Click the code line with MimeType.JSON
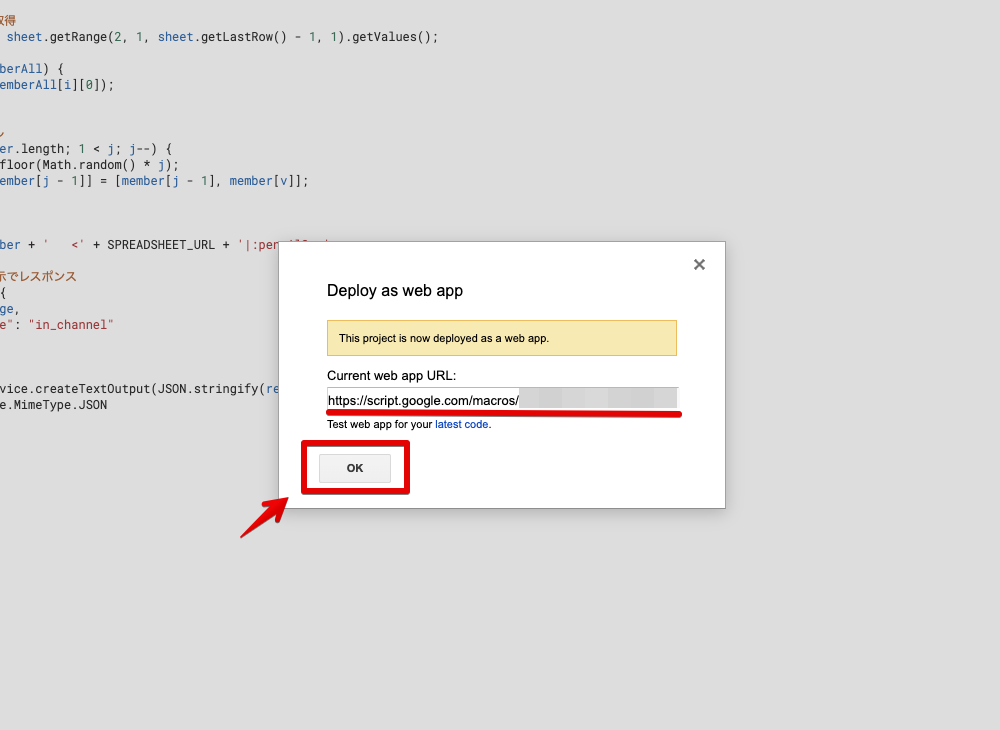The image size is (1000, 730). click(x=54, y=405)
